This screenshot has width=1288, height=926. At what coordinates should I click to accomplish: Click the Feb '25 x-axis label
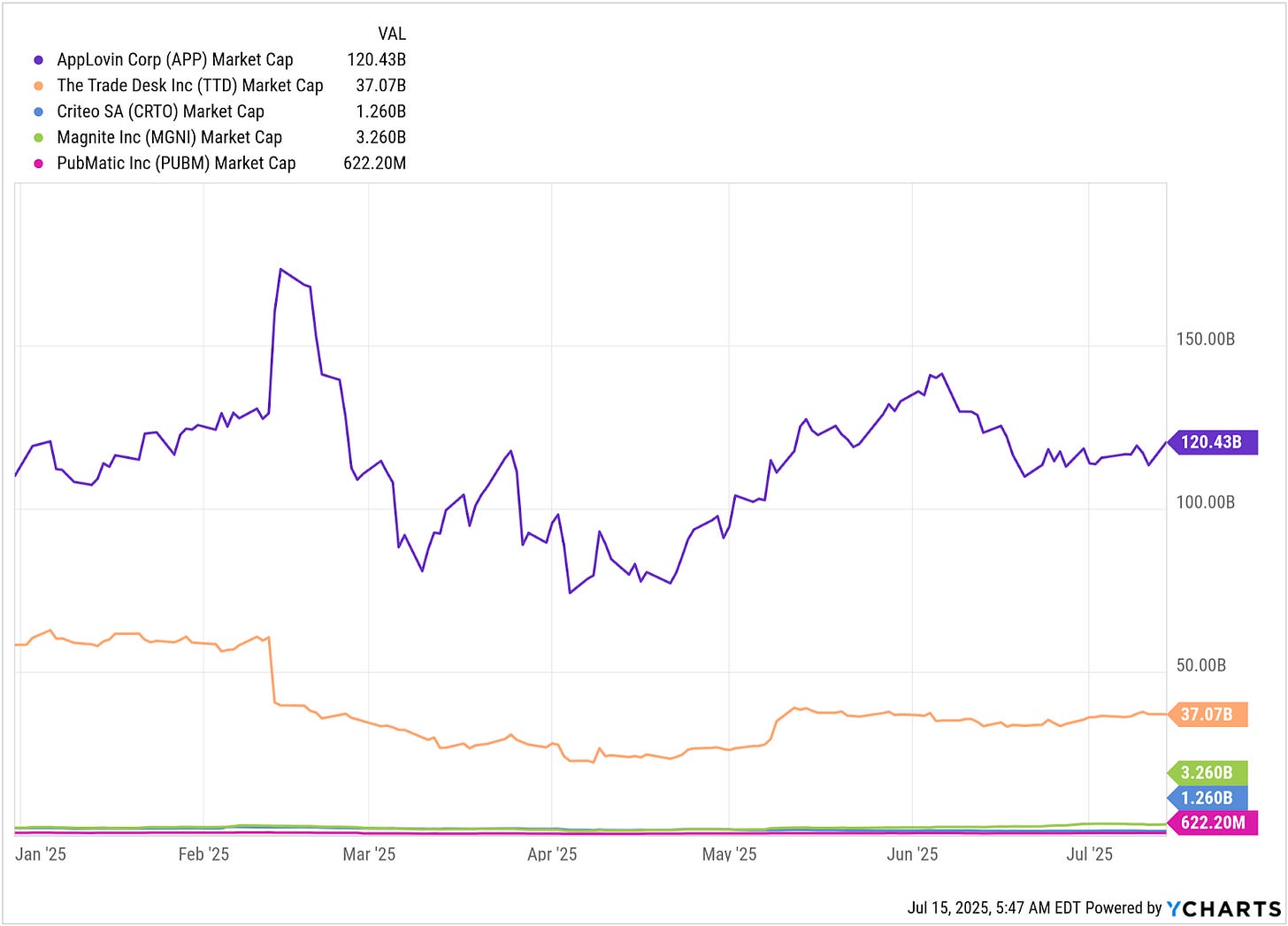(203, 853)
